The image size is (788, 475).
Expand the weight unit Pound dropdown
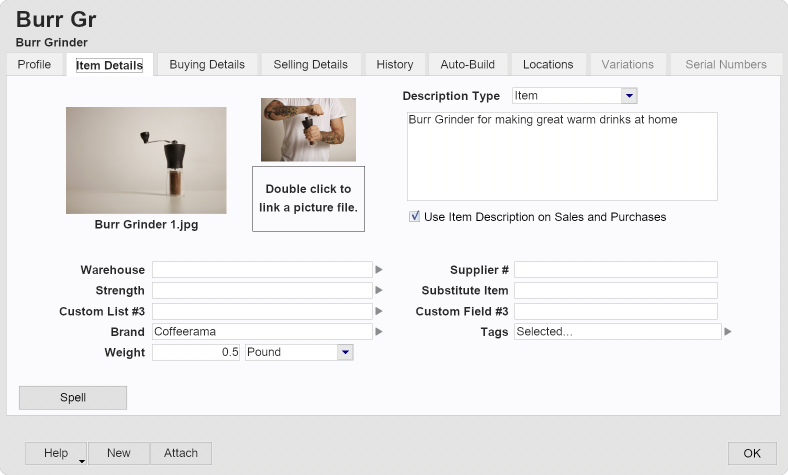coord(345,352)
